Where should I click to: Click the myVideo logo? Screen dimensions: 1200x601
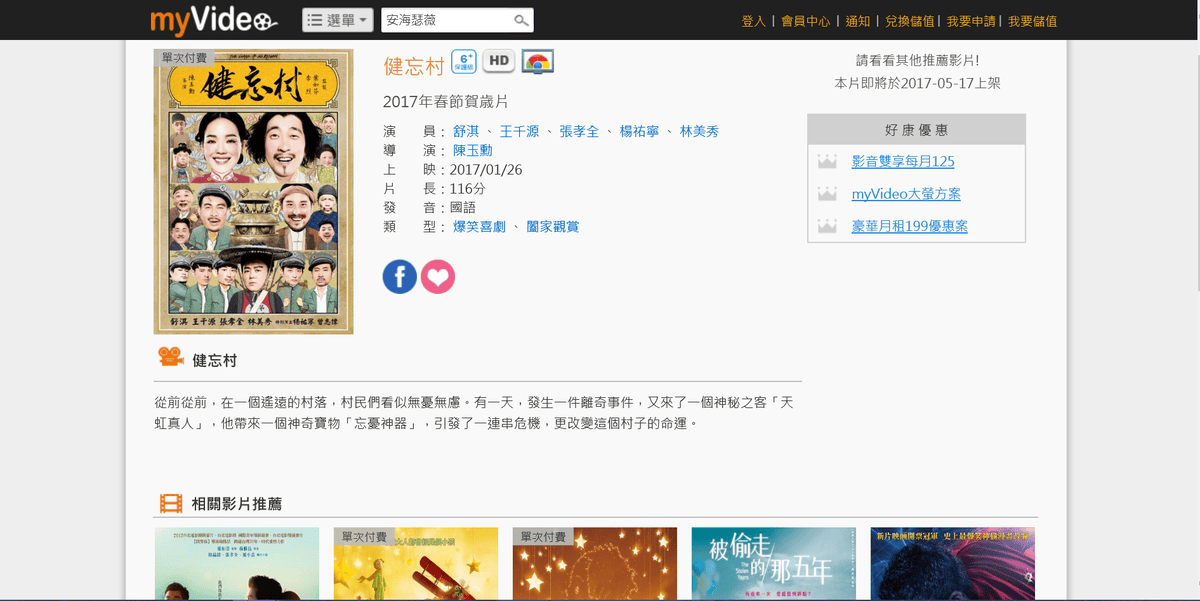click(x=213, y=20)
